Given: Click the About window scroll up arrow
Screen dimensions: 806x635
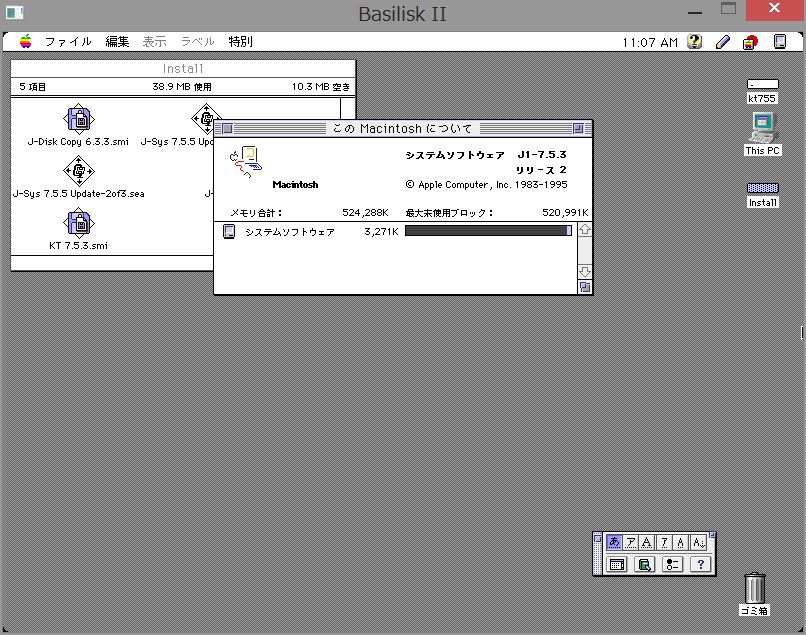Looking at the screenshot, I should pyautogui.click(x=585, y=229).
